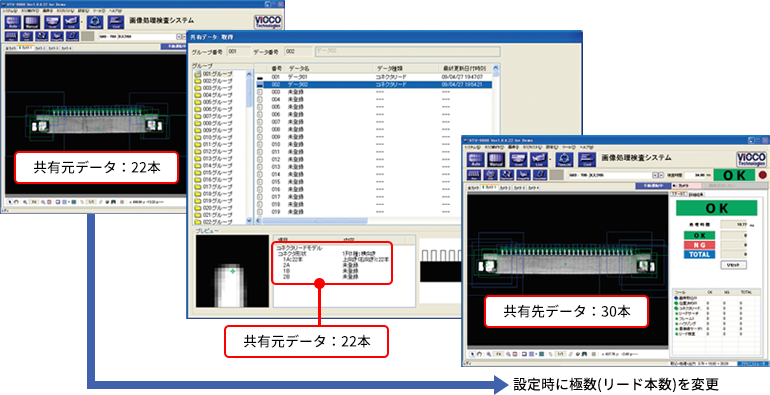The width and height of the screenshot is (770, 395).
Task: Click the red round record indicator
Action: 763,175
